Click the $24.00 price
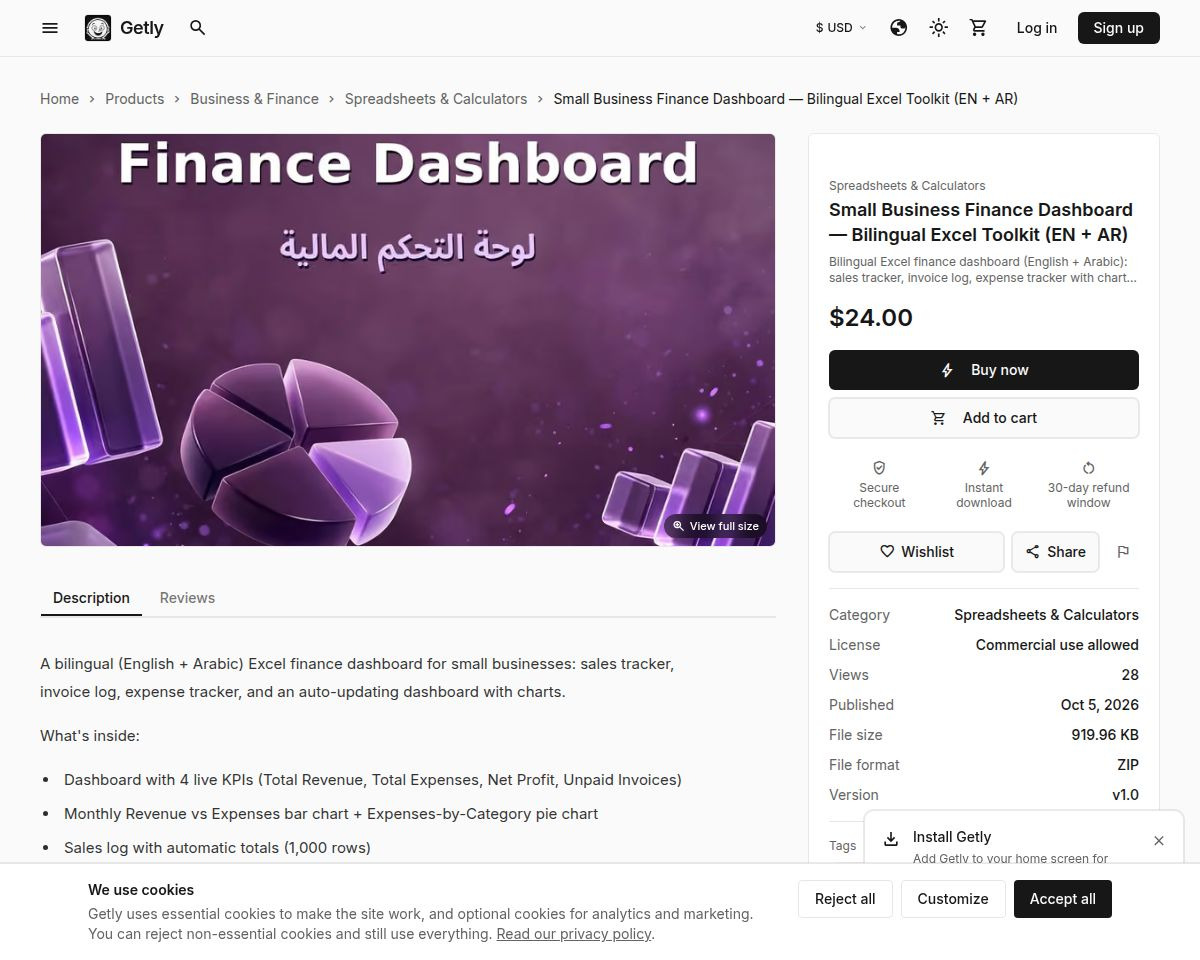Screen dimensions: 1200x960 871,318
